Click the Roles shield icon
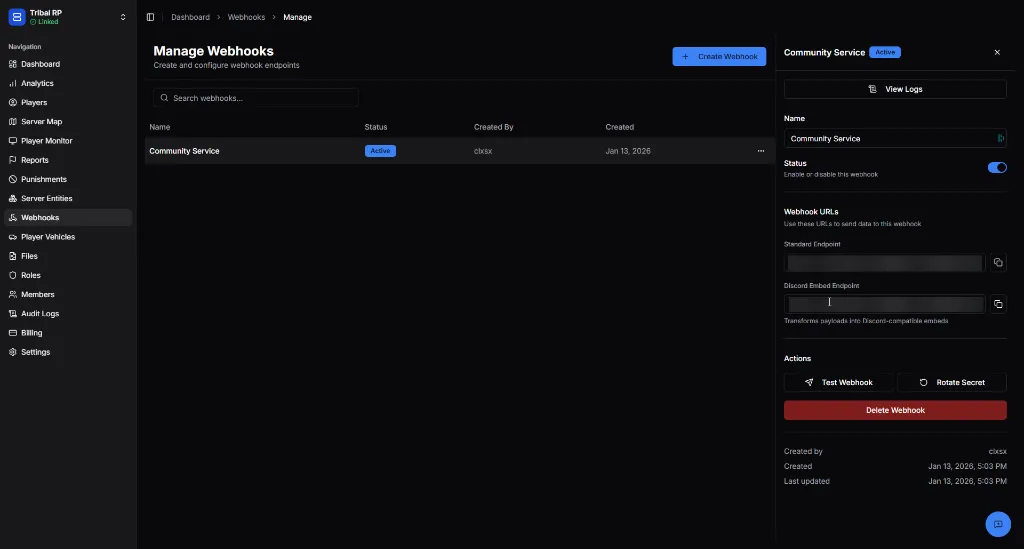1024x549 pixels. point(12,275)
